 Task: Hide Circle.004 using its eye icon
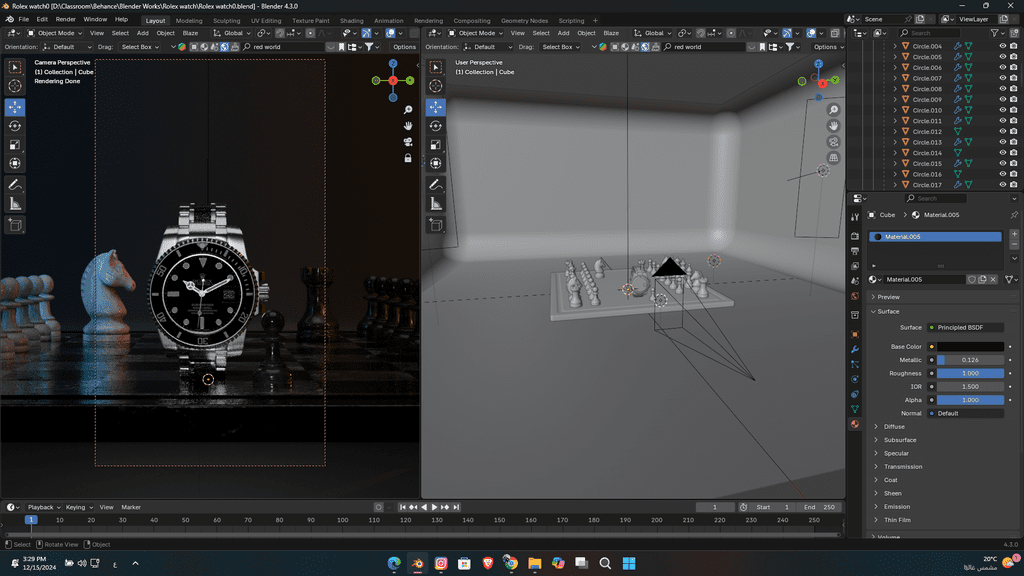pos(1003,46)
